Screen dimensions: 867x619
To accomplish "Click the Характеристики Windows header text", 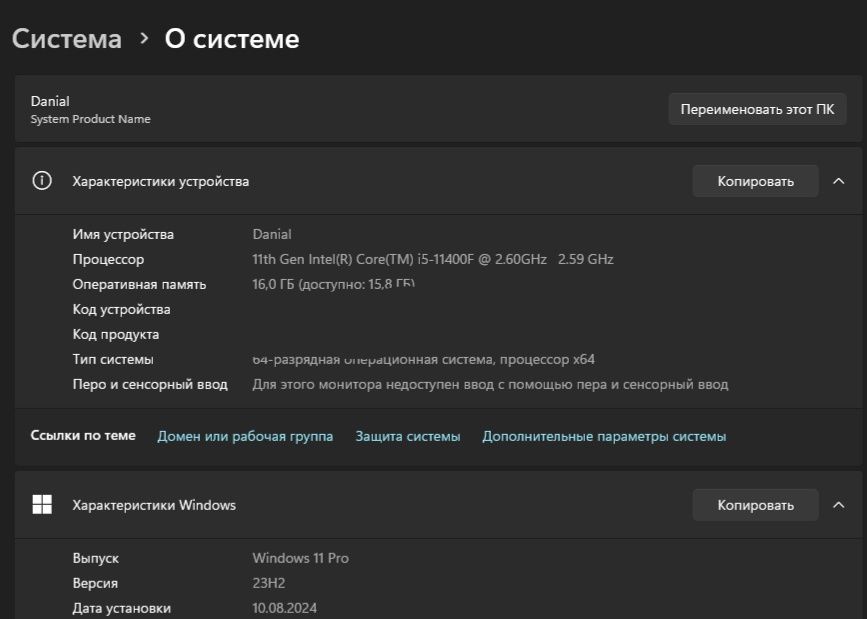I will click(154, 505).
